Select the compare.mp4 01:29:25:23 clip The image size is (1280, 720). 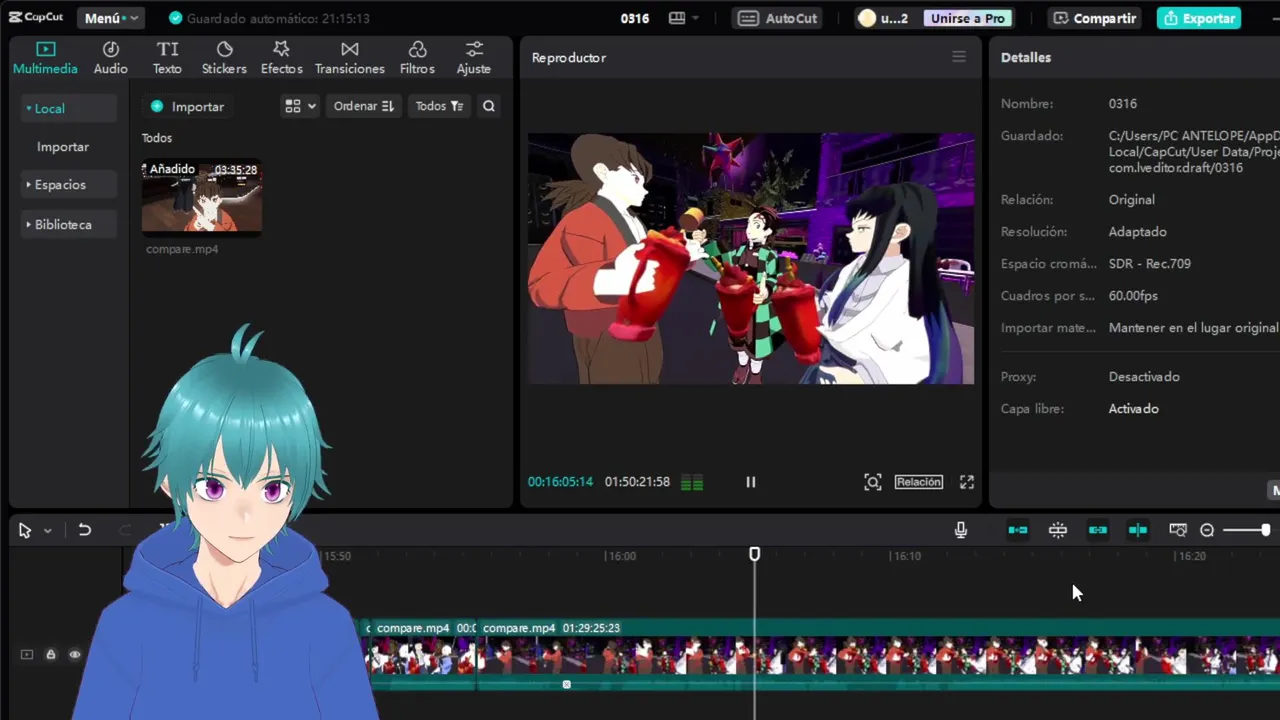coord(878,654)
